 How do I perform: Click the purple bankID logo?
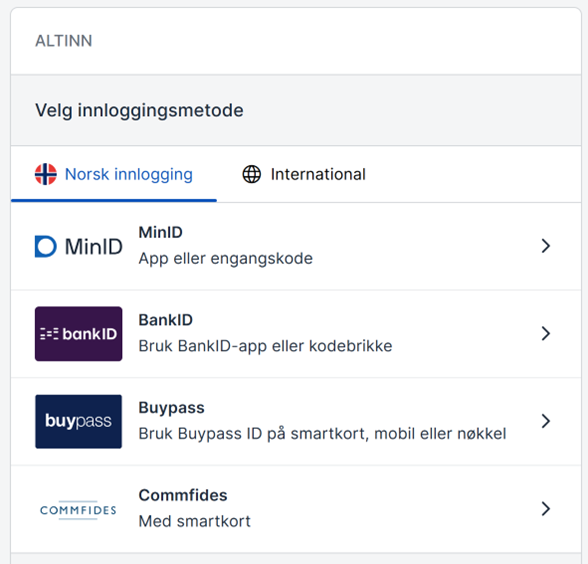point(79,334)
